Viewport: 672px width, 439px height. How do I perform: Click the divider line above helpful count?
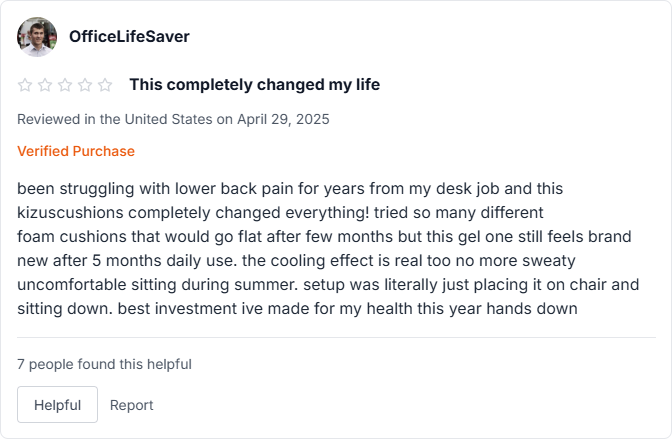[336, 338]
